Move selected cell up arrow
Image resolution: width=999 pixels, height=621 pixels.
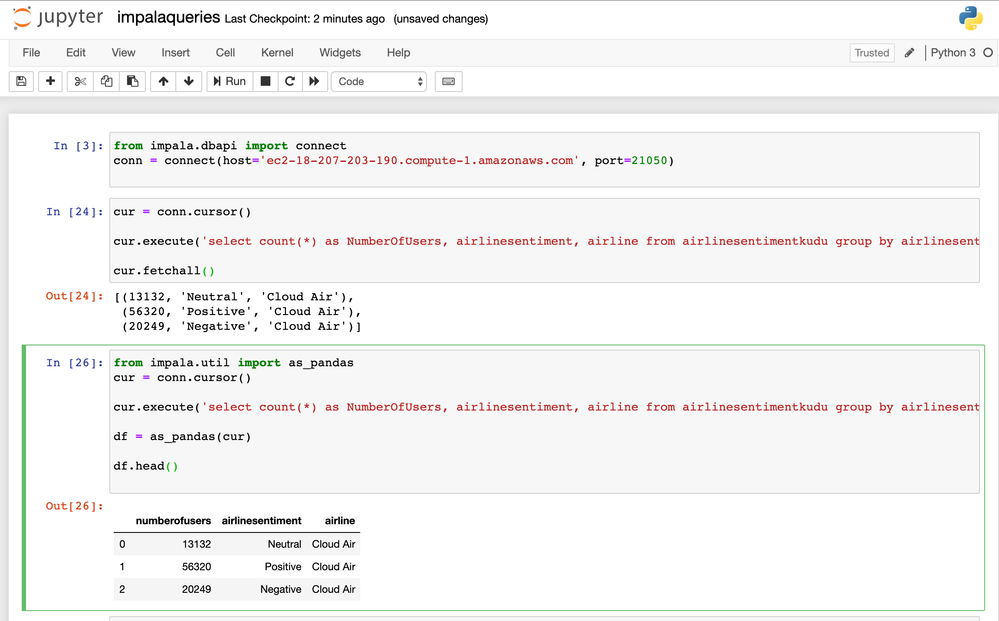pos(163,81)
